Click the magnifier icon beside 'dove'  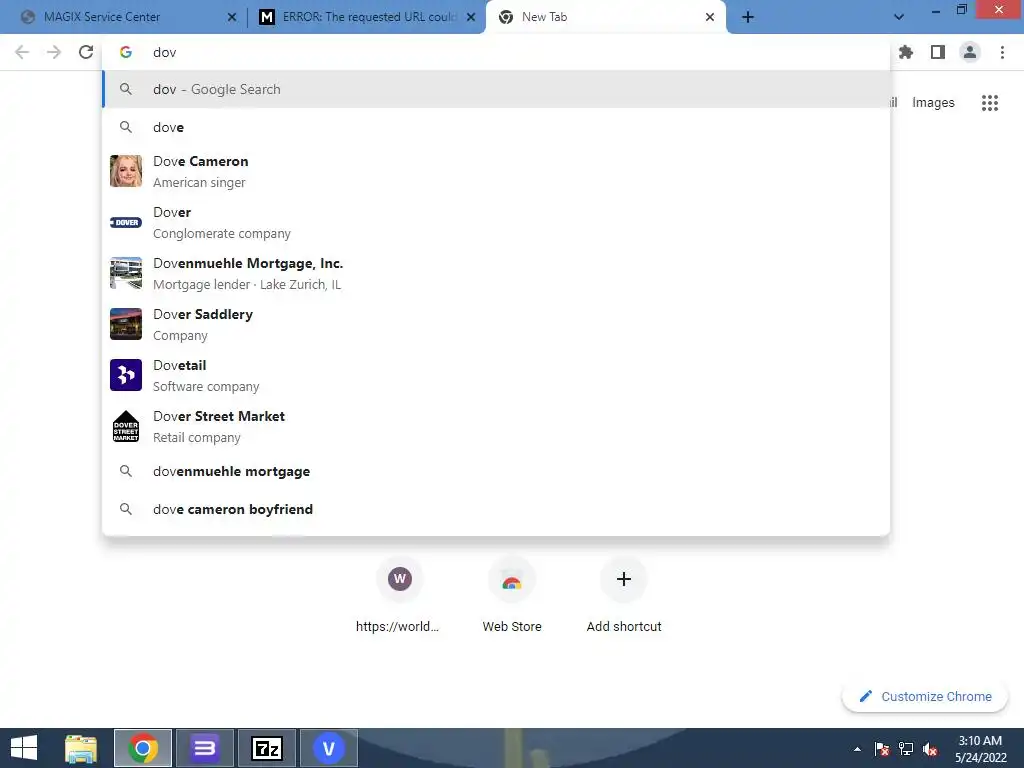point(126,127)
